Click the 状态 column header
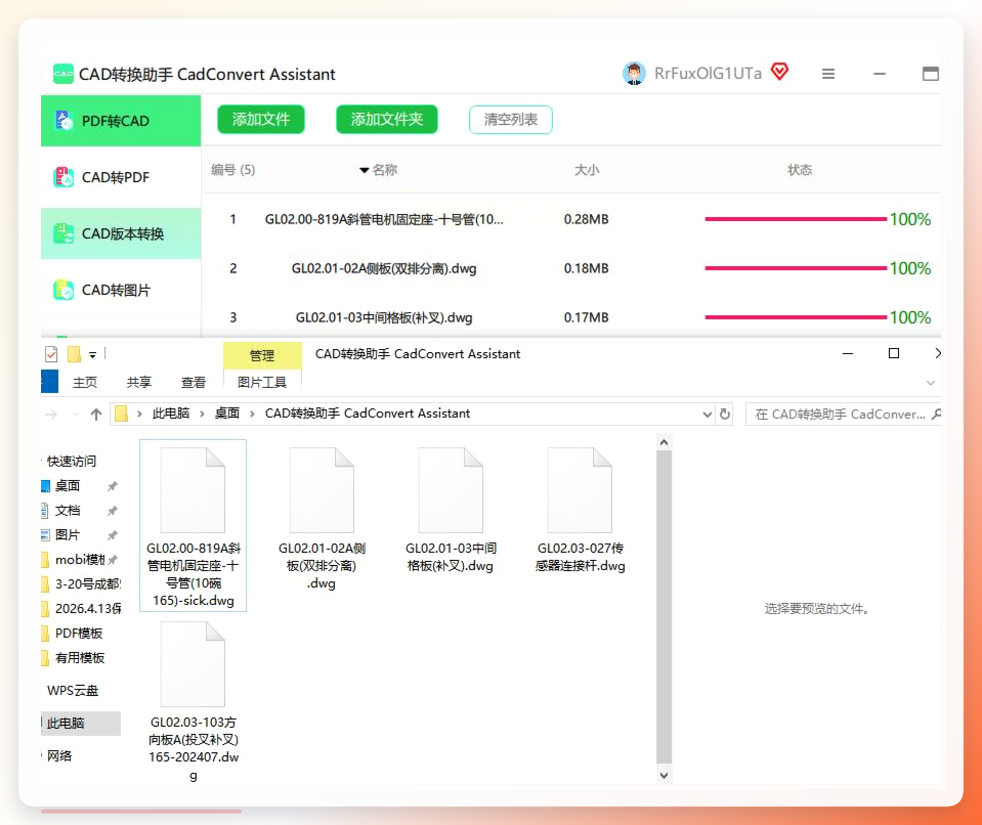982x825 pixels. [800, 170]
